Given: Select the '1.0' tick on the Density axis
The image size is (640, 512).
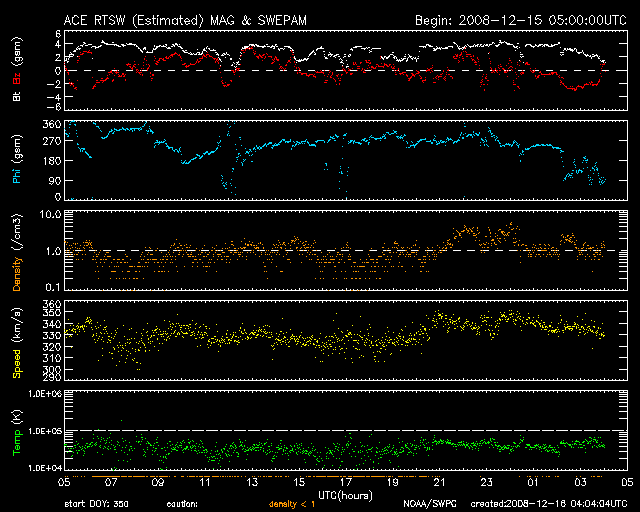Looking at the screenshot, I should [x=53, y=251].
